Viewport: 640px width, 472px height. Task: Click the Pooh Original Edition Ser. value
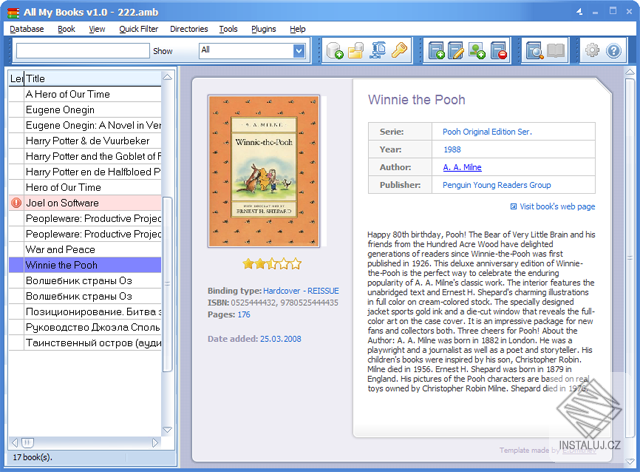tap(487, 132)
